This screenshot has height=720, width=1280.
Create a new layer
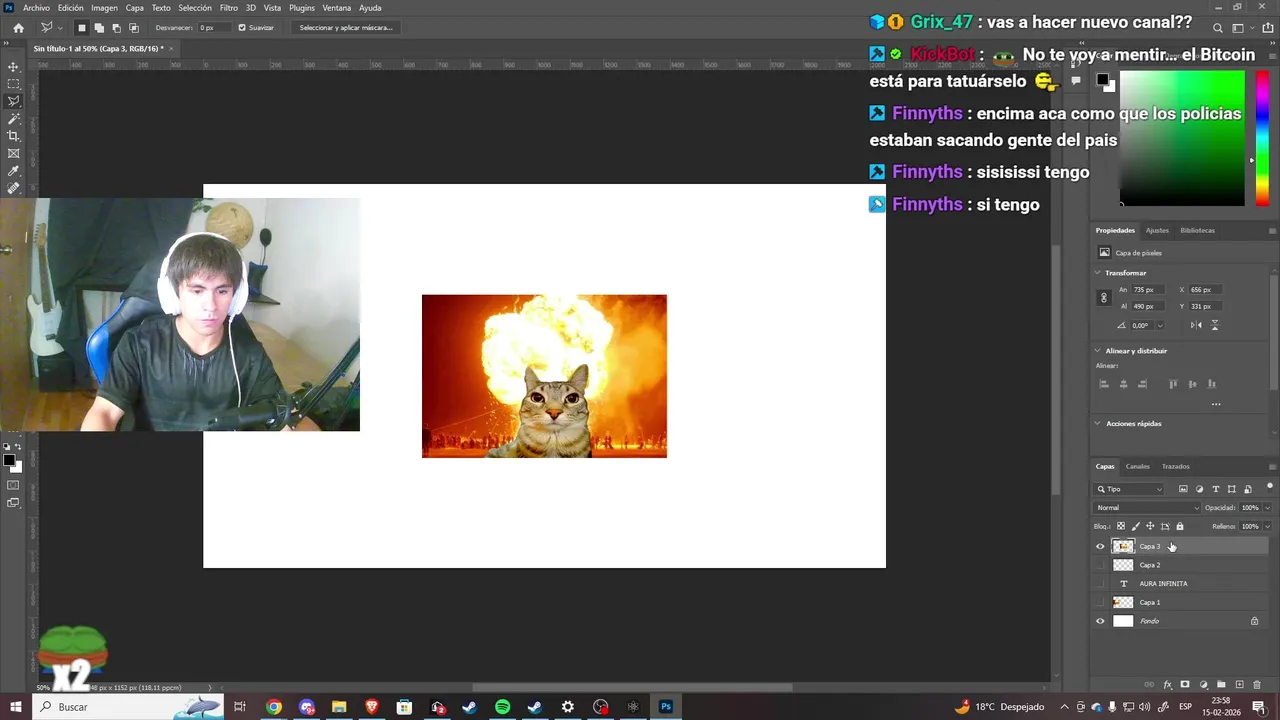(x=1239, y=685)
